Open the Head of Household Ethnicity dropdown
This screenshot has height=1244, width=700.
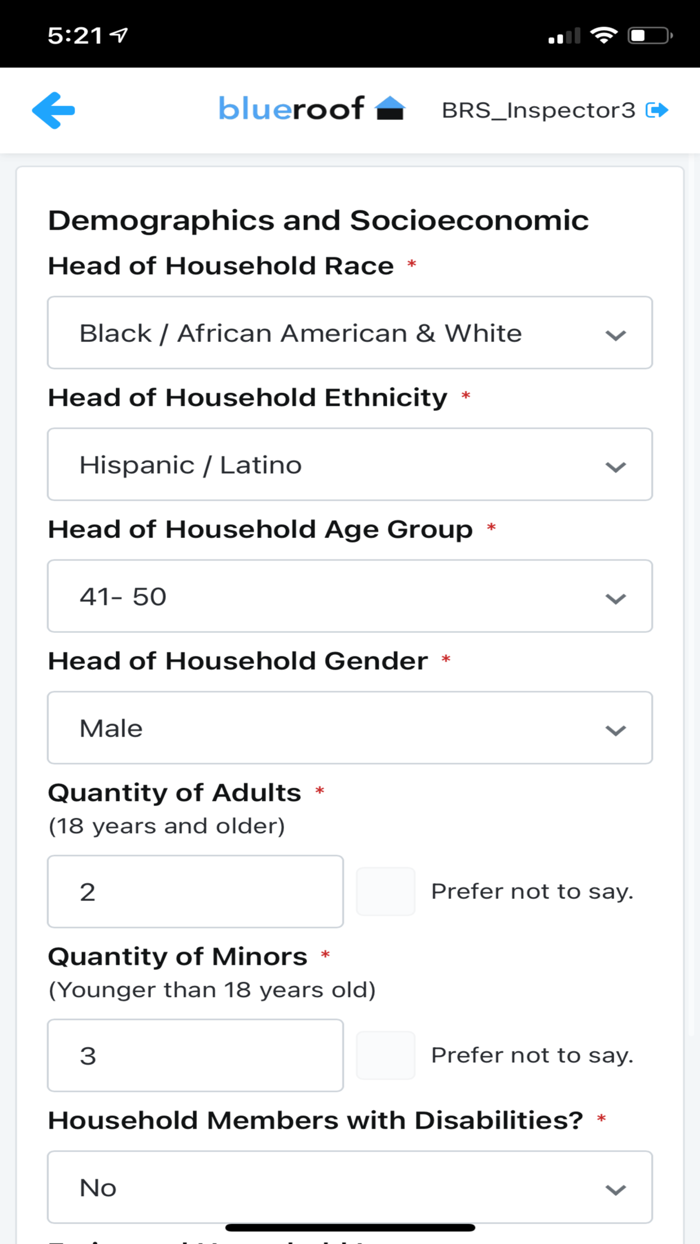[x=350, y=465]
